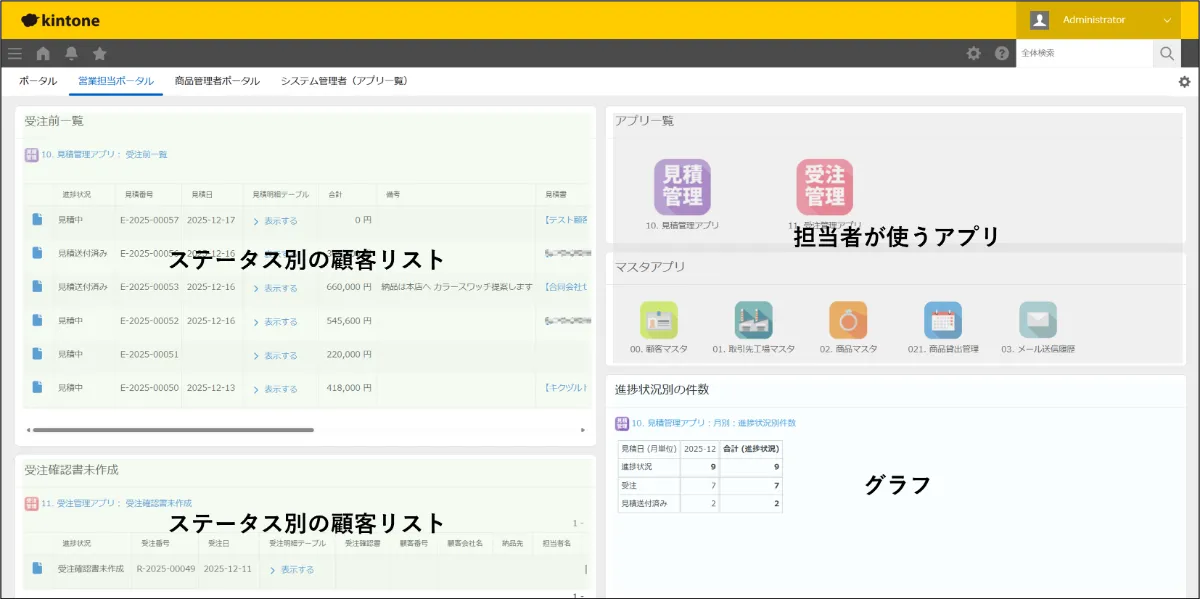Click the R-2025-00049 order number cell

point(165,568)
